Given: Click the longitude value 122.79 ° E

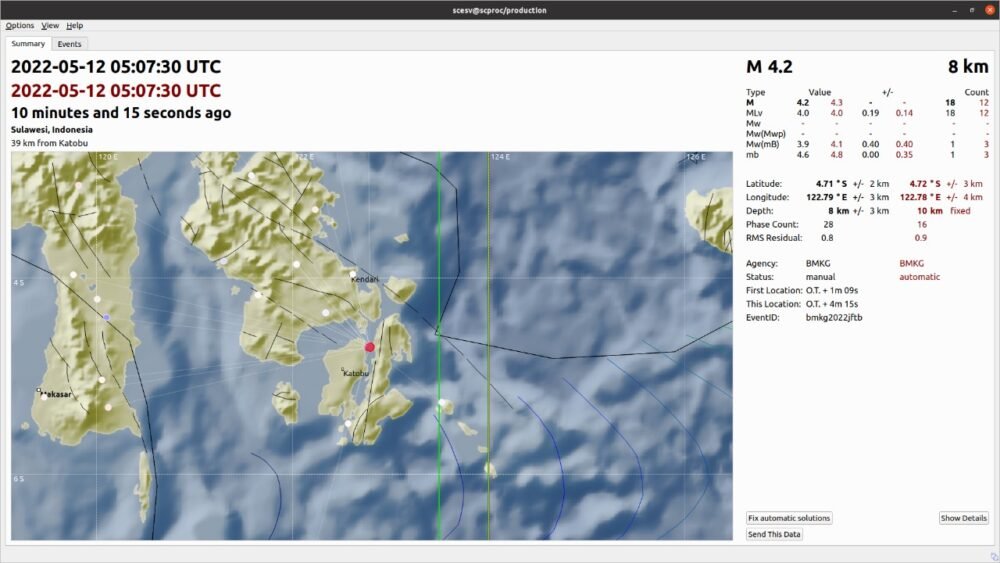Looking at the screenshot, I should (827, 197).
